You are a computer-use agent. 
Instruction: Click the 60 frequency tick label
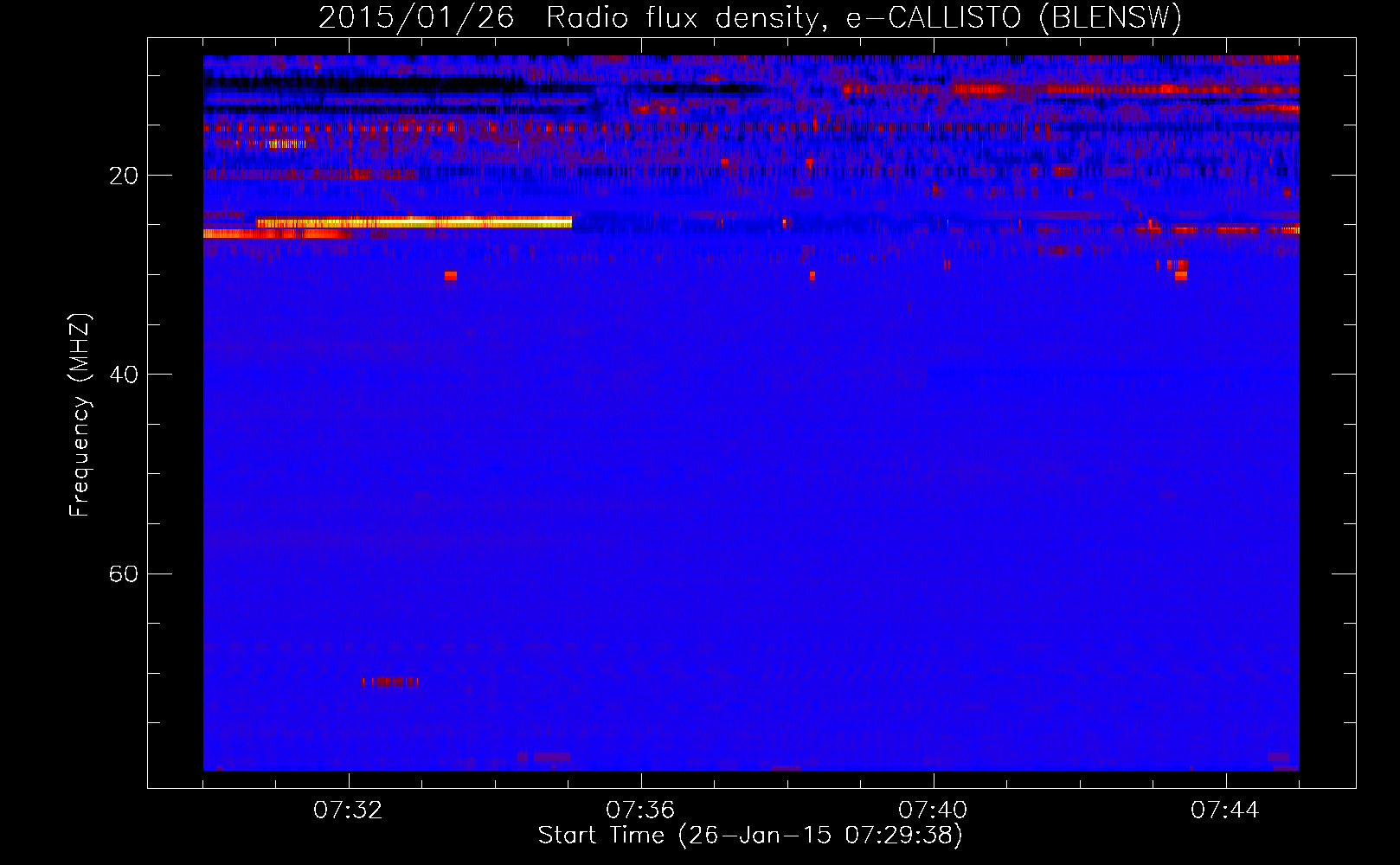[124, 573]
